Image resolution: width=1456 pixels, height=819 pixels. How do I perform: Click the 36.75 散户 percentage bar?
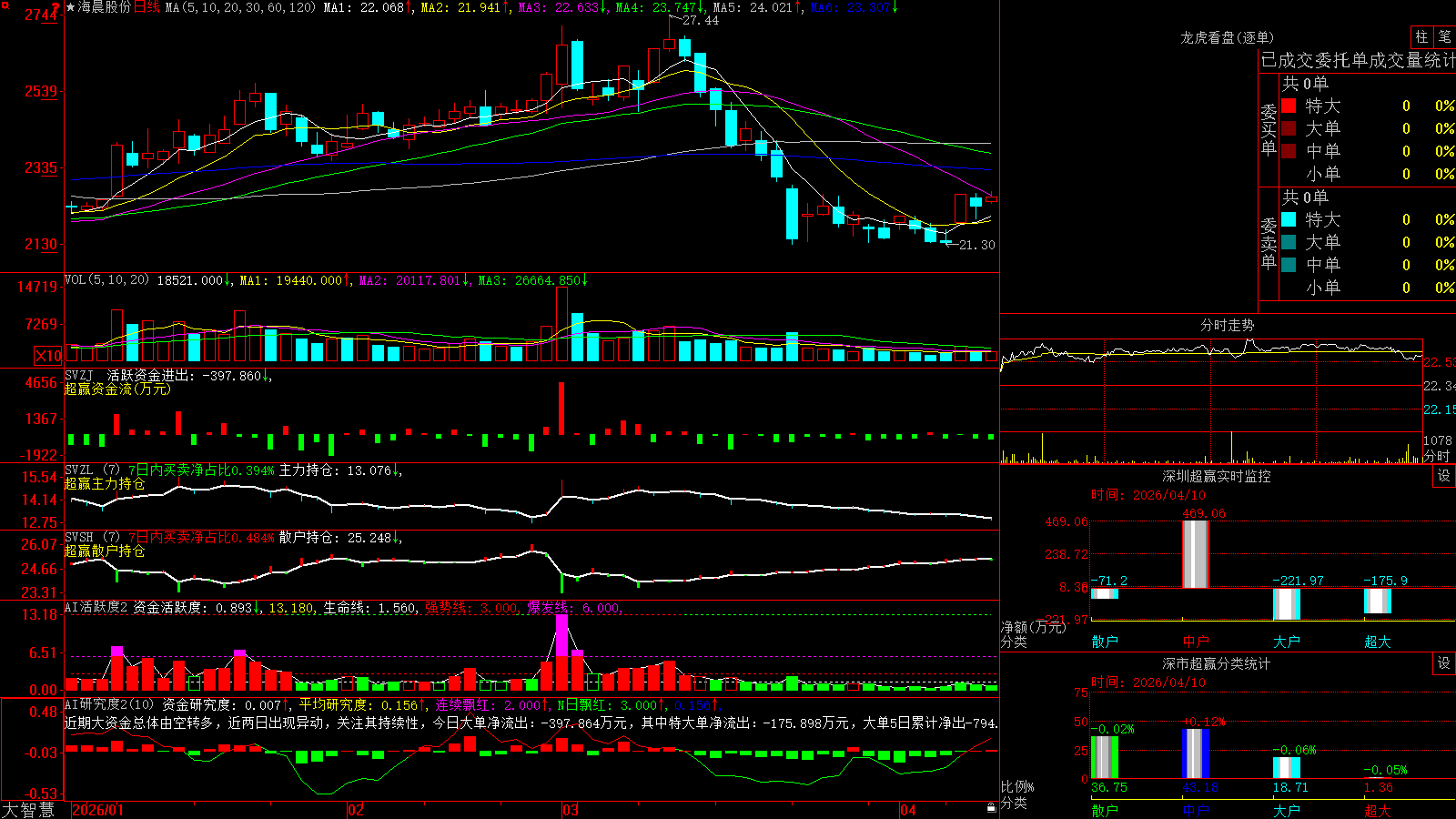(x=1104, y=757)
